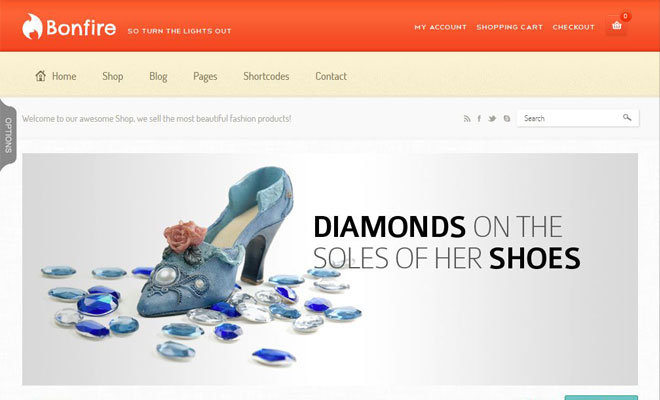This screenshot has width=660, height=400.
Task: Open the Facebook social icon
Action: click(x=479, y=119)
